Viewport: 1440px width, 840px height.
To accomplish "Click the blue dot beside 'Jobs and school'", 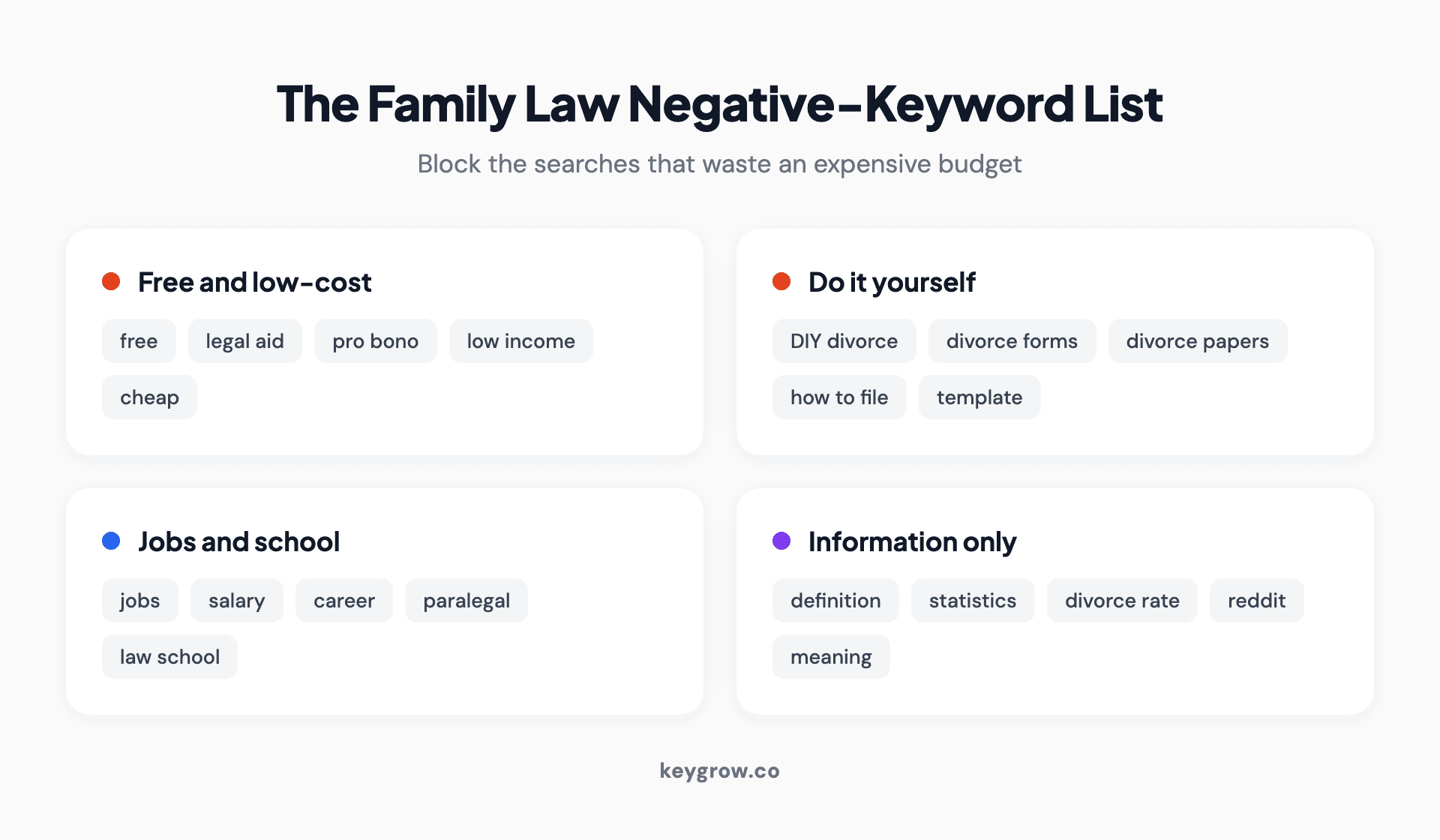I will [x=111, y=541].
